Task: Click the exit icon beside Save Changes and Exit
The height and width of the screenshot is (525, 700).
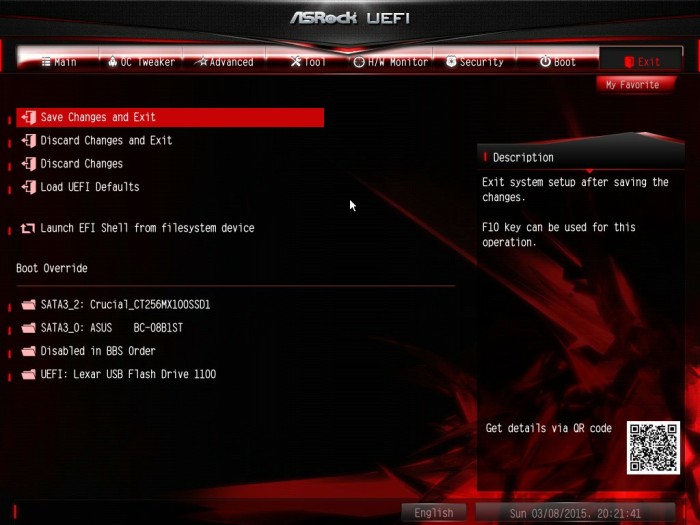Action: 29,117
